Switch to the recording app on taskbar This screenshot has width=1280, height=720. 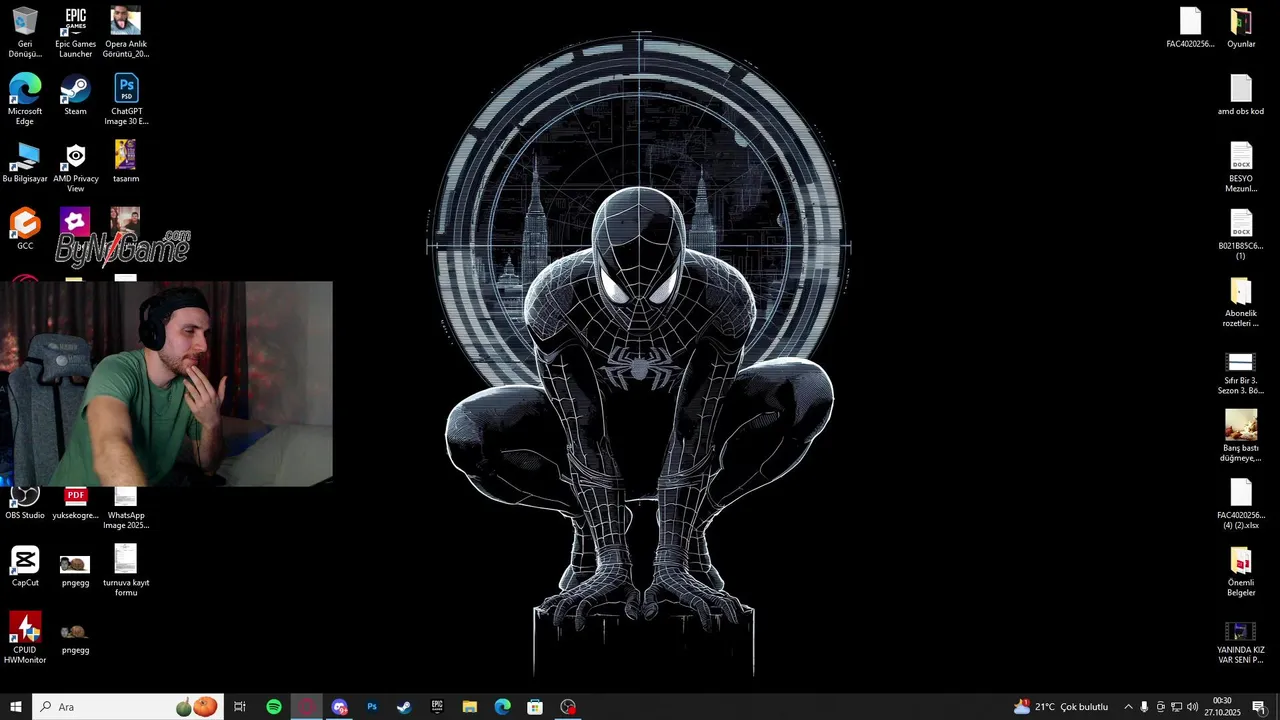point(568,707)
